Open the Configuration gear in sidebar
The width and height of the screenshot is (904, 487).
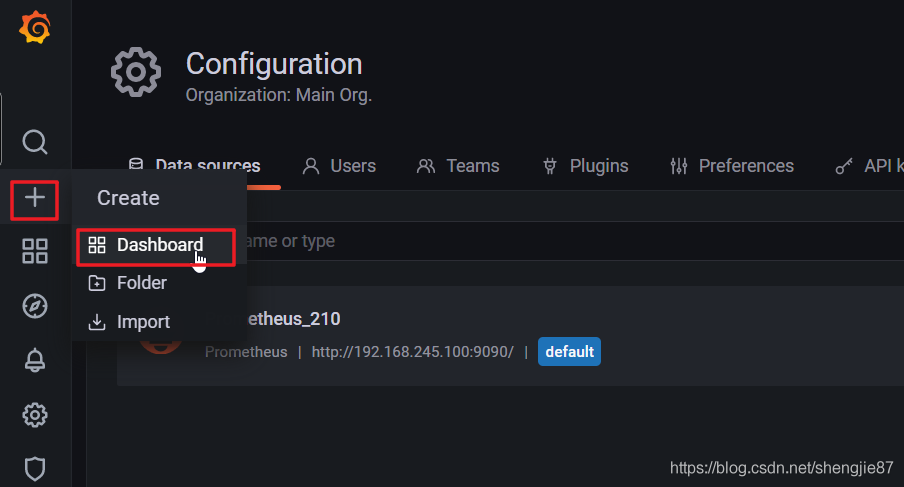pyautogui.click(x=35, y=415)
